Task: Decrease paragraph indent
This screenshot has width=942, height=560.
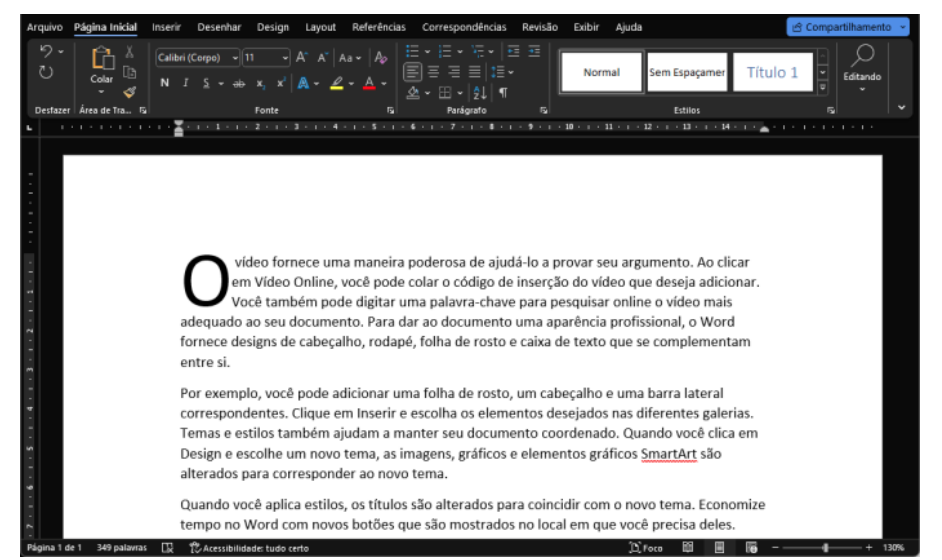Action: click(x=513, y=51)
